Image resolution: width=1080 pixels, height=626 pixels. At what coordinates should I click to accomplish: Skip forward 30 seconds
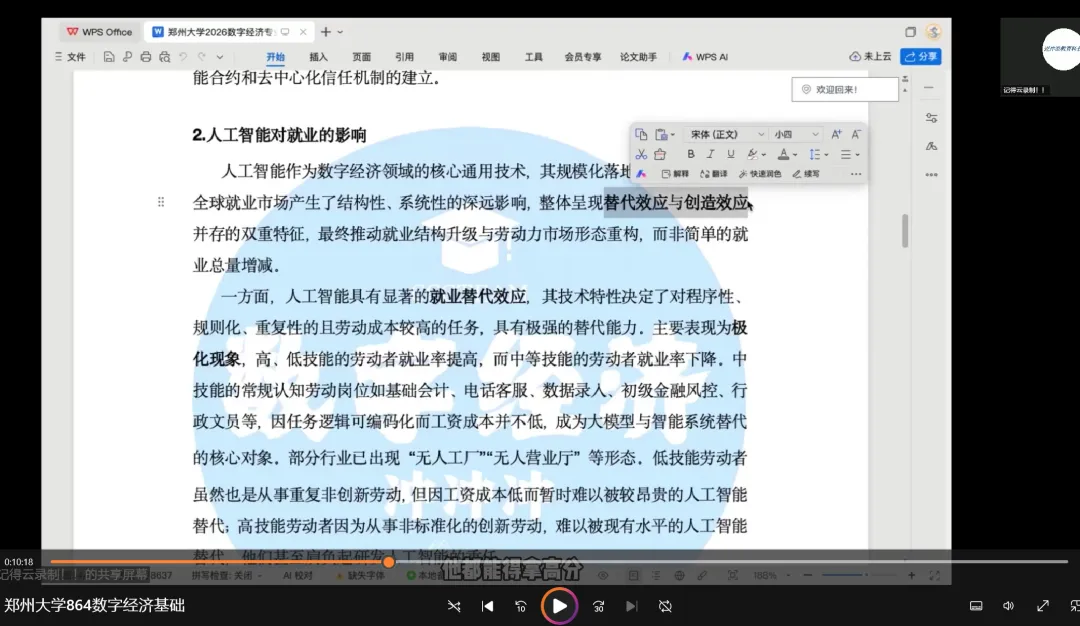click(x=598, y=606)
